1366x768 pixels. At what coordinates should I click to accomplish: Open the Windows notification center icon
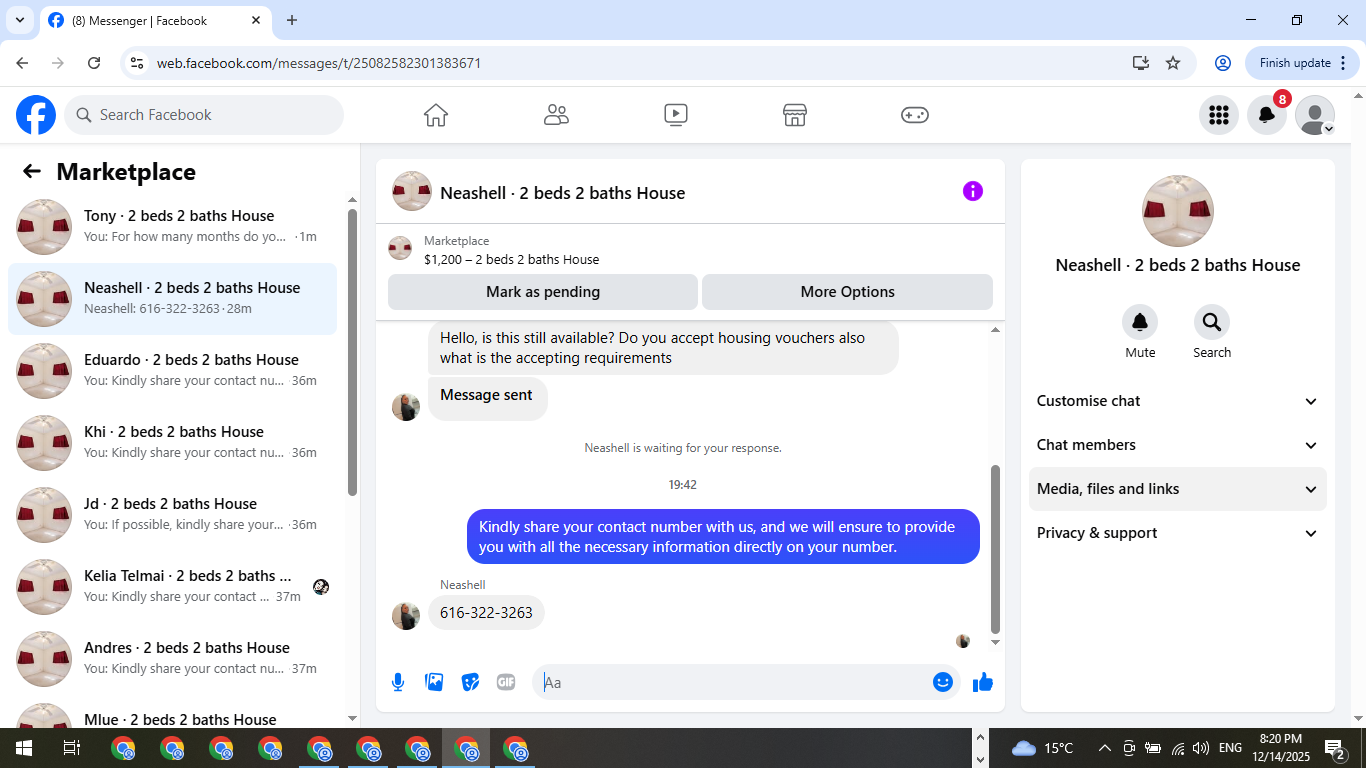pos(1336,748)
